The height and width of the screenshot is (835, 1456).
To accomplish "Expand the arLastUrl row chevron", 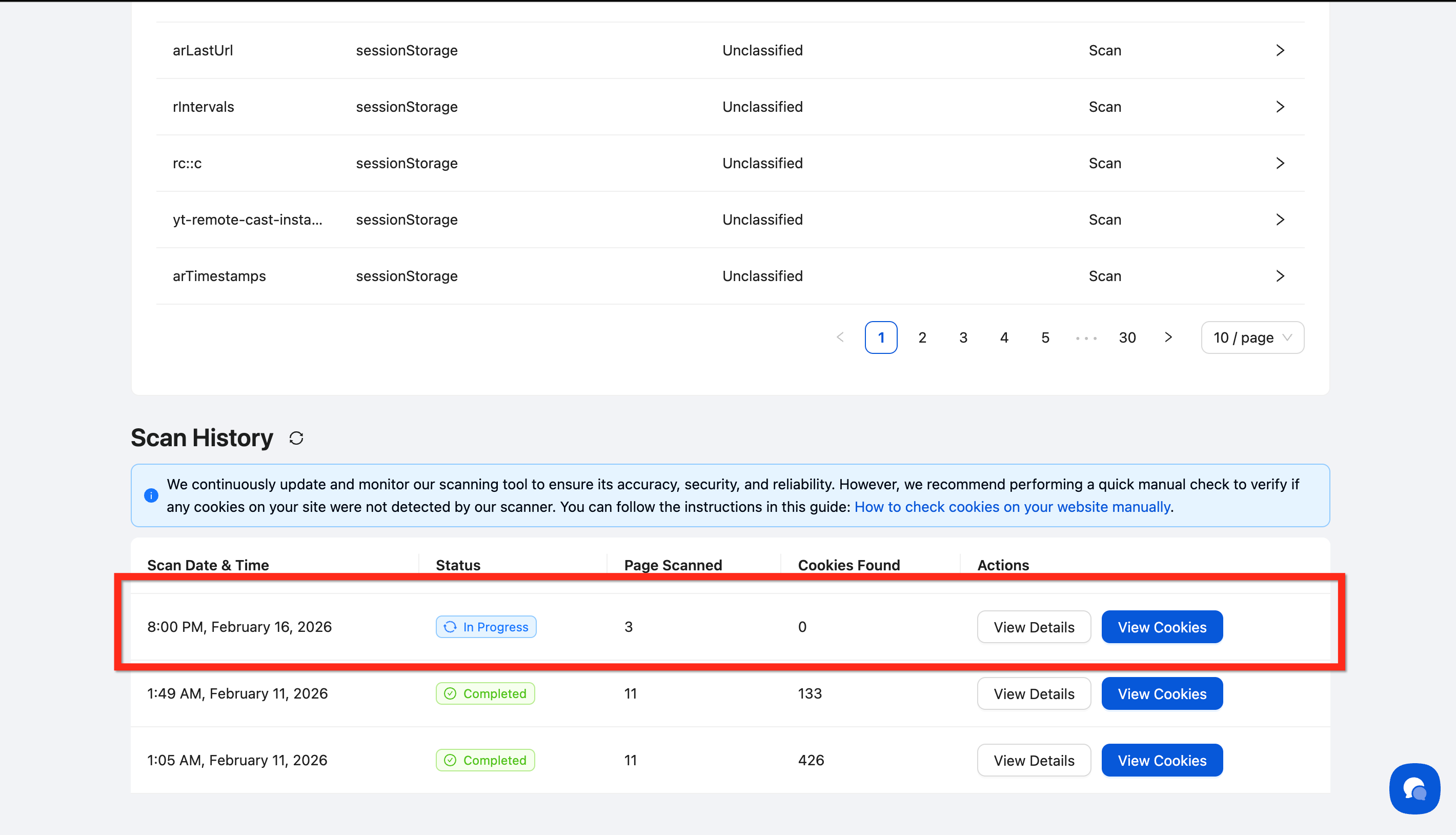I will click(x=1280, y=50).
